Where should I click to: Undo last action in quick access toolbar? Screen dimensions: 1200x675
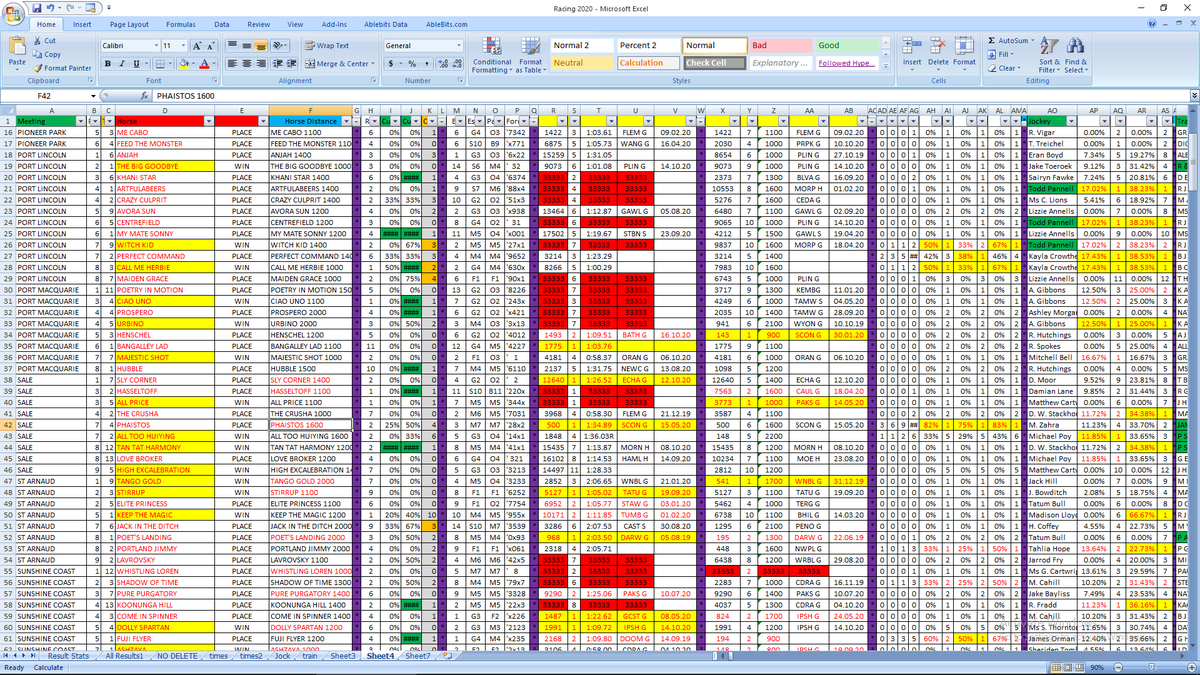pyautogui.click(x=50, y=7)
